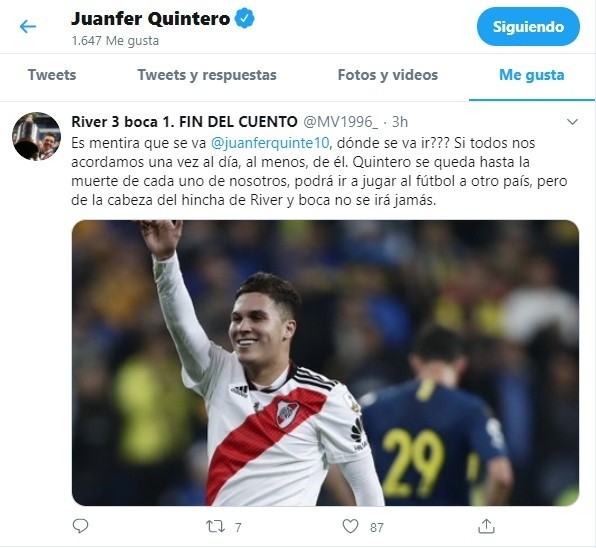Click the blue verified badge icon

click(244, 19)
